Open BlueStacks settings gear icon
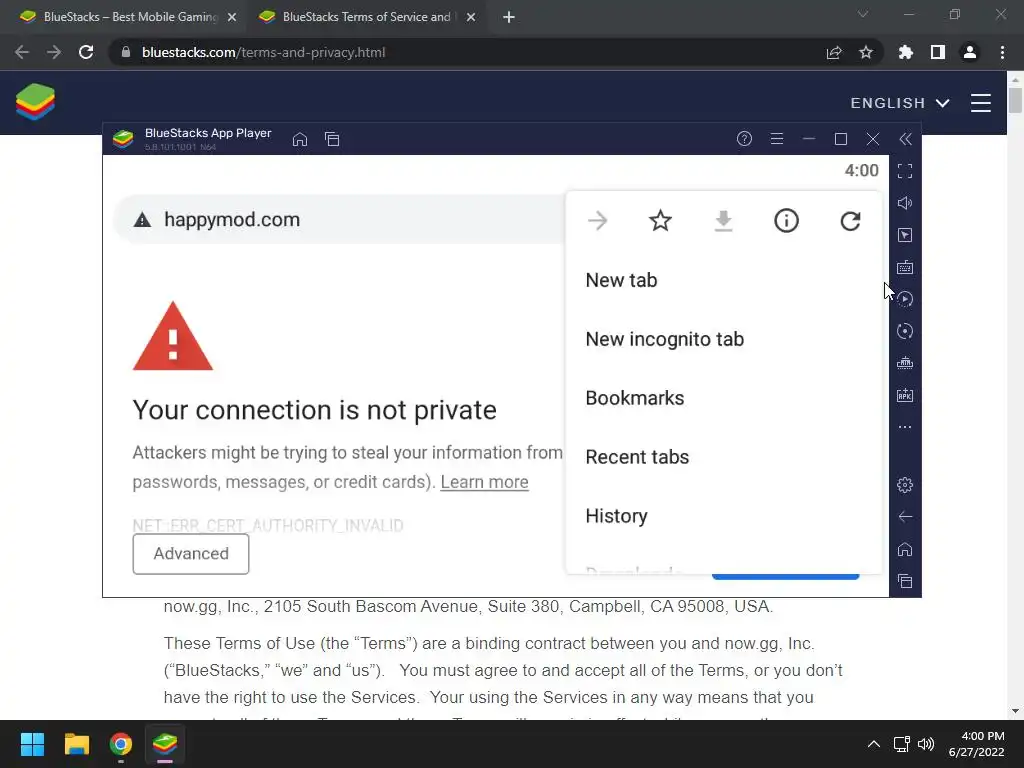This screenshot has height=768, width=1024. coord(905,485)
